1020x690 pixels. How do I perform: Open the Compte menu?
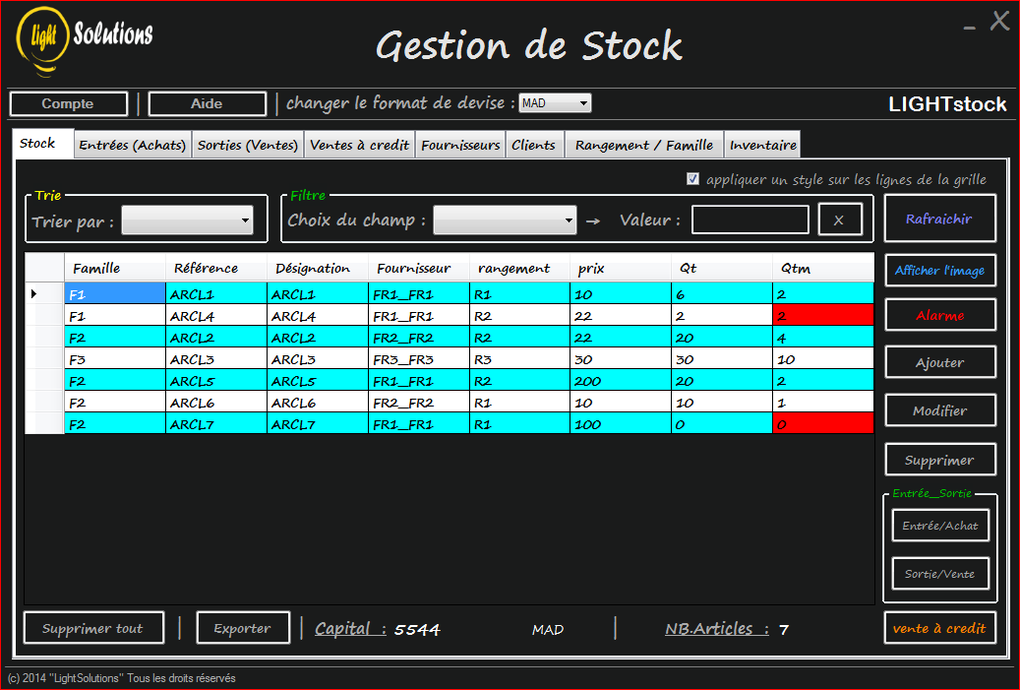68,103
